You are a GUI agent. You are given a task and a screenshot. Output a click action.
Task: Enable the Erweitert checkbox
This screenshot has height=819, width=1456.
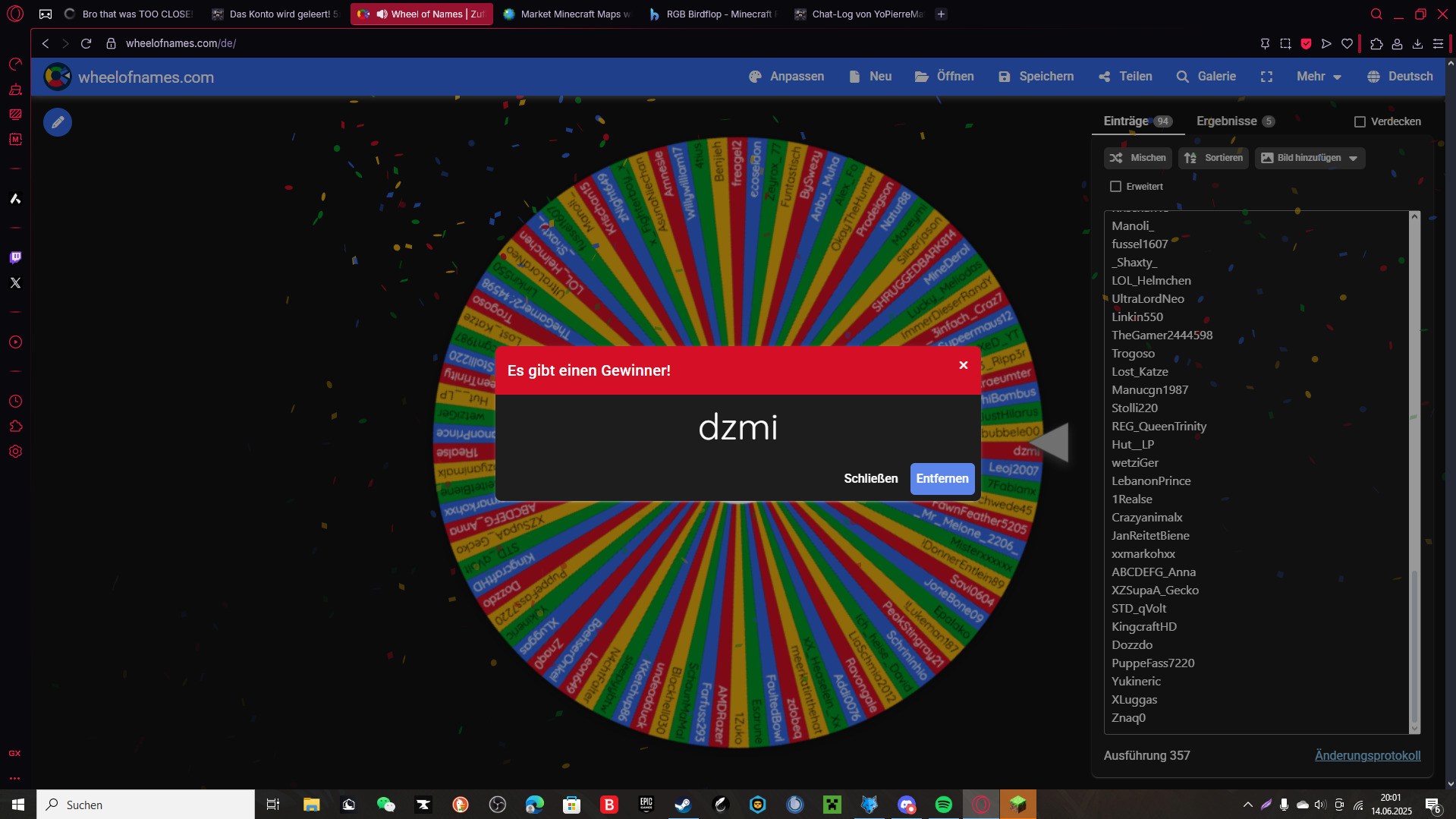1115,187
